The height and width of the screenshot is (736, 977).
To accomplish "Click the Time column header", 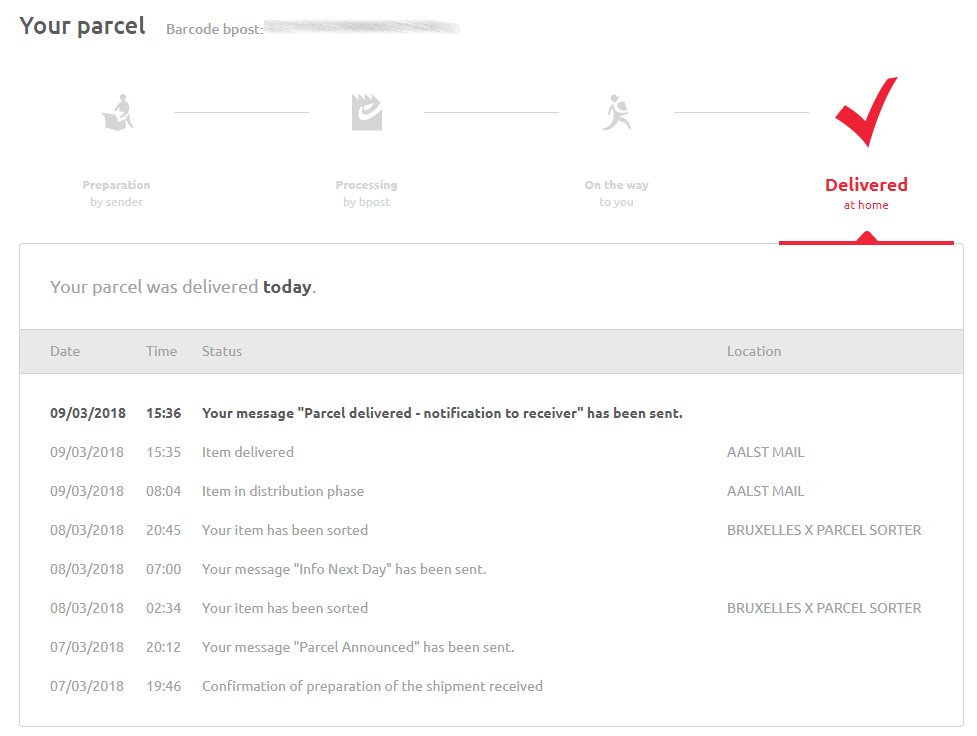I will point(161,351).
